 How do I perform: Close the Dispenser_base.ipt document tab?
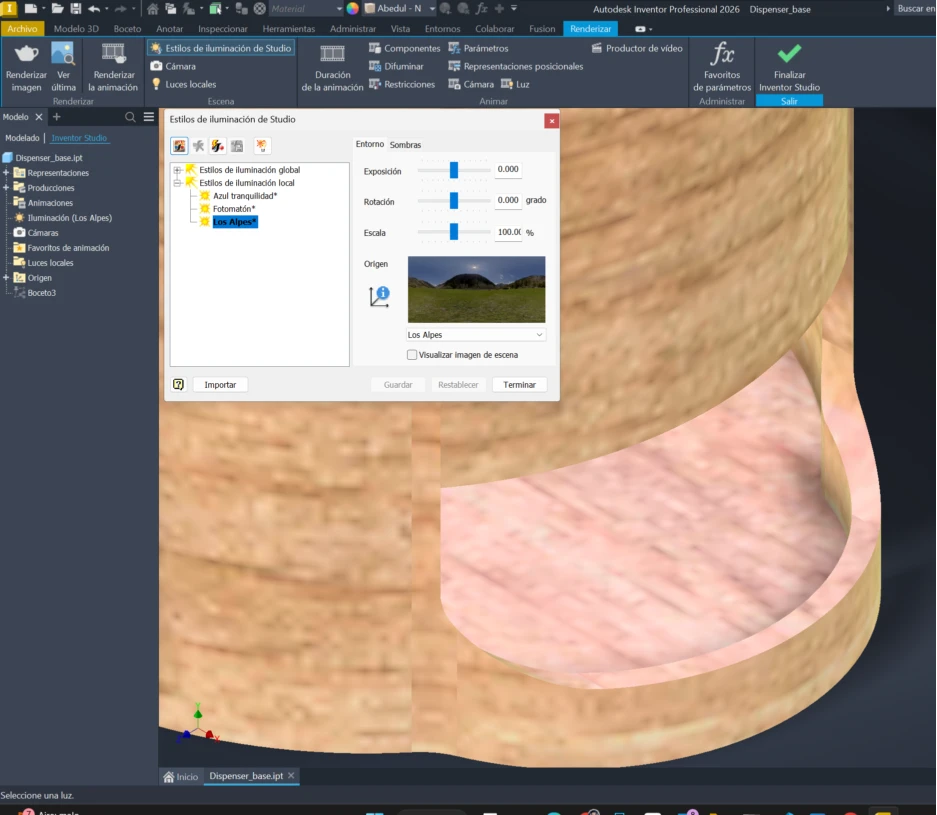tap(291, 776)
